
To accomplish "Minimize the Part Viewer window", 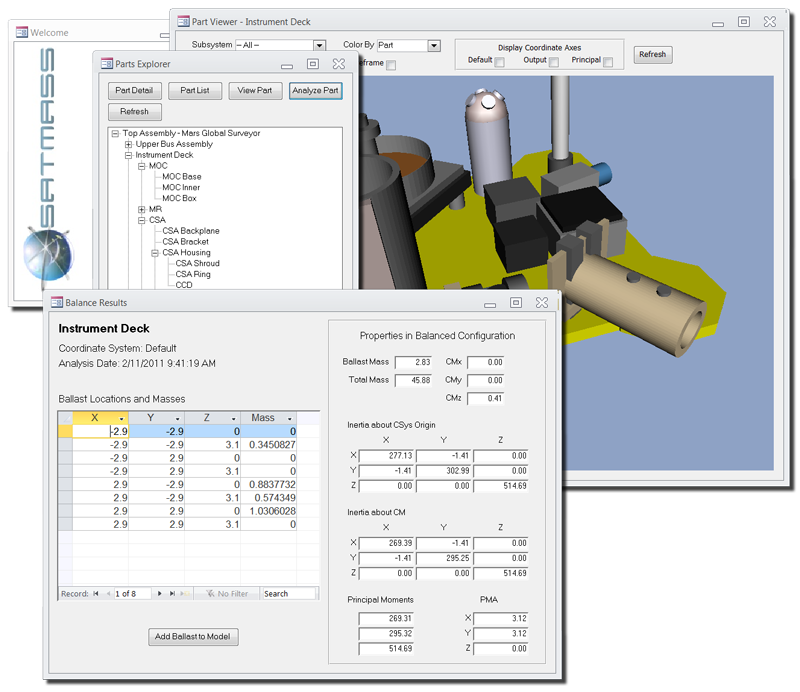I will 718,24.
